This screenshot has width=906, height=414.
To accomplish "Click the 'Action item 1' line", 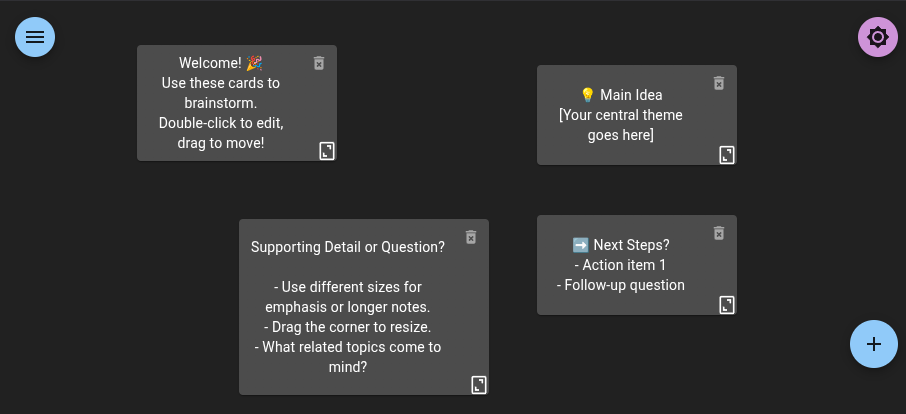I will pyautogui.click(x=620, y=265).
